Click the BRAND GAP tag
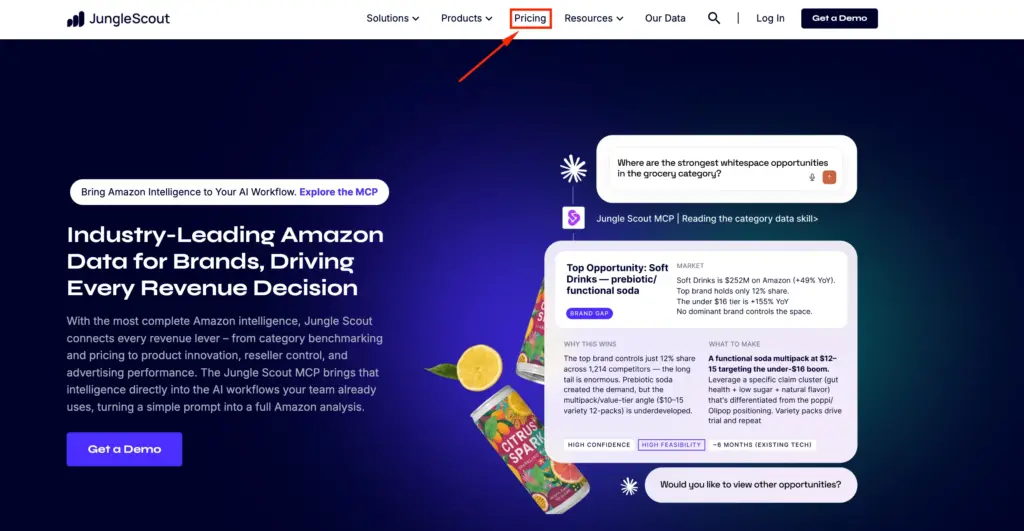This screenshot has width=1024, height=531. pos(589,314)
